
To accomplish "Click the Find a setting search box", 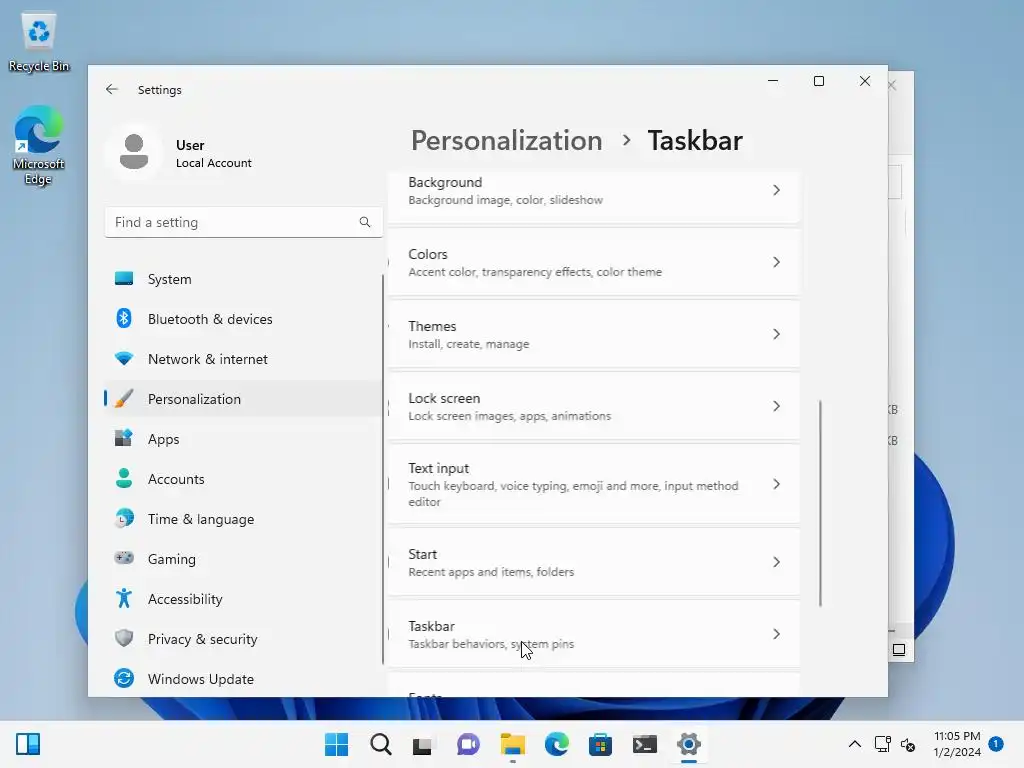I will coord(243,222).
